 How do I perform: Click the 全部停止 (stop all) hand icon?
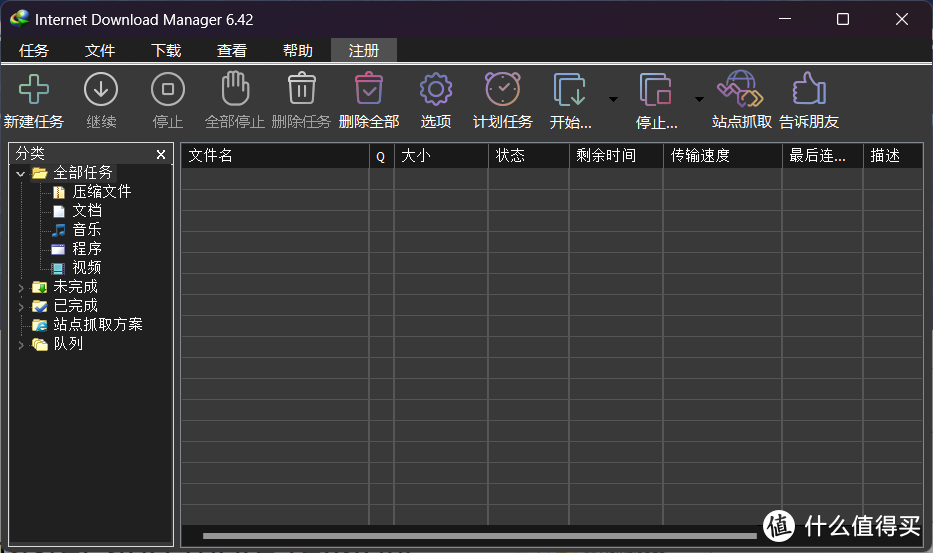tap(235, 88)
